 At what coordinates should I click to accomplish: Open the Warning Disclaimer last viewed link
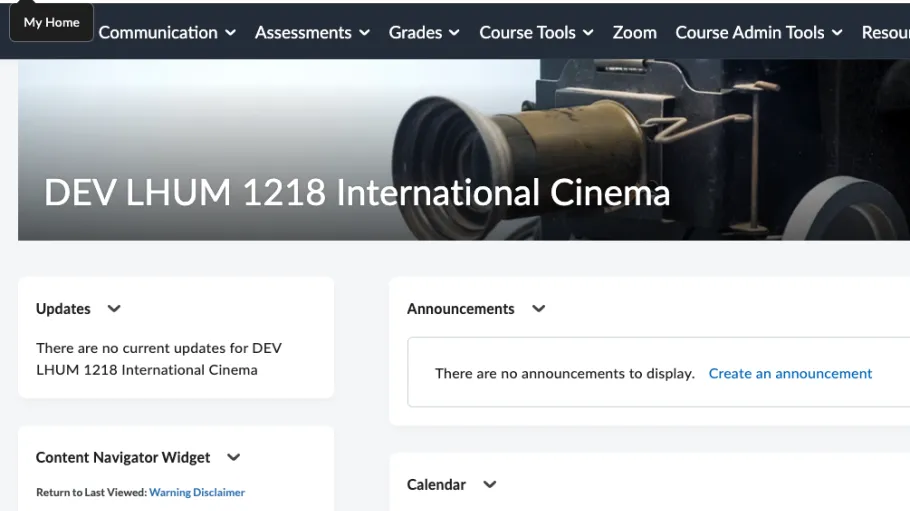click(197, 492)
